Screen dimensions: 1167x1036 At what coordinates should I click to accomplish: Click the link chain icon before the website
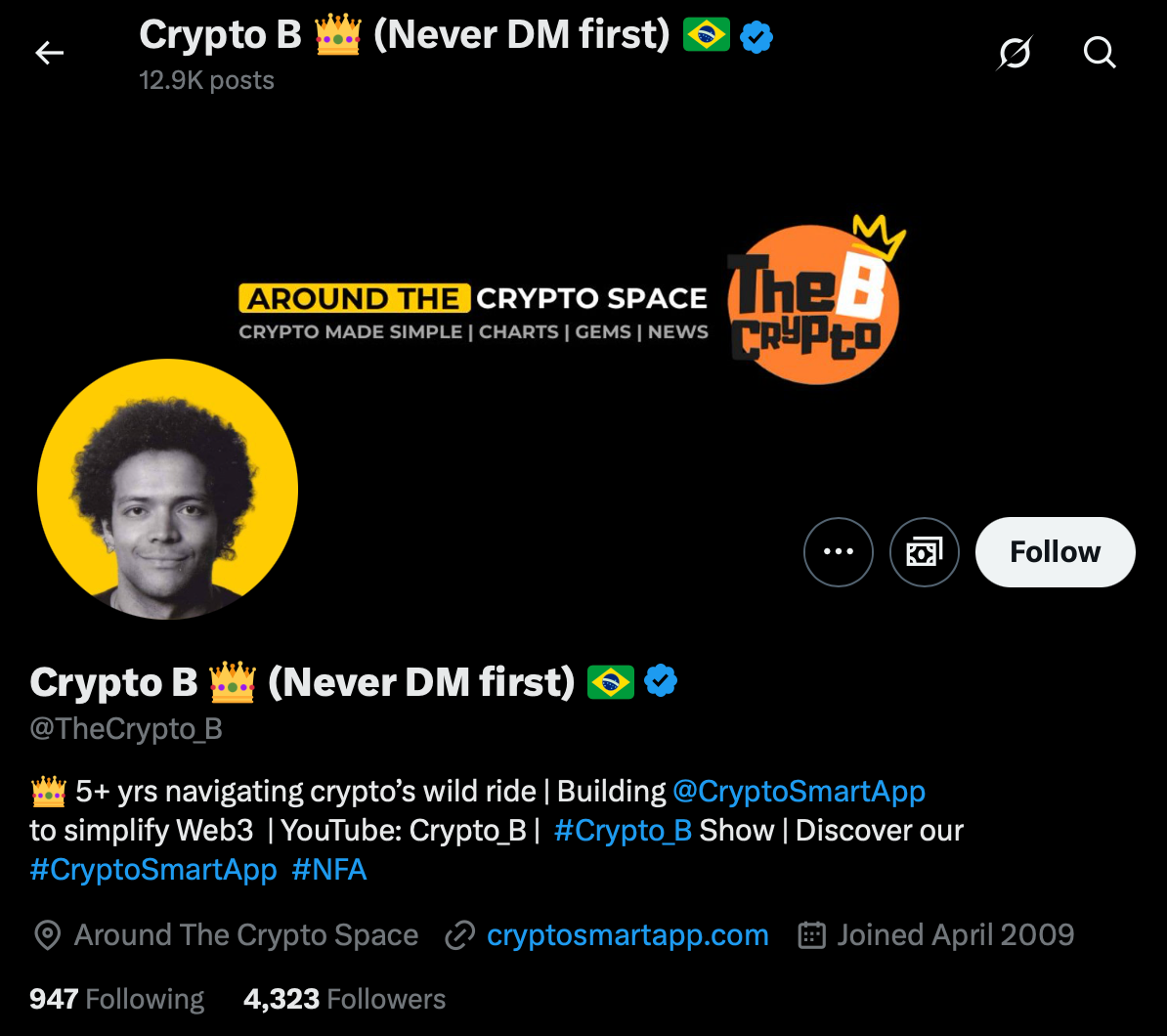click(x=458, y=934)
